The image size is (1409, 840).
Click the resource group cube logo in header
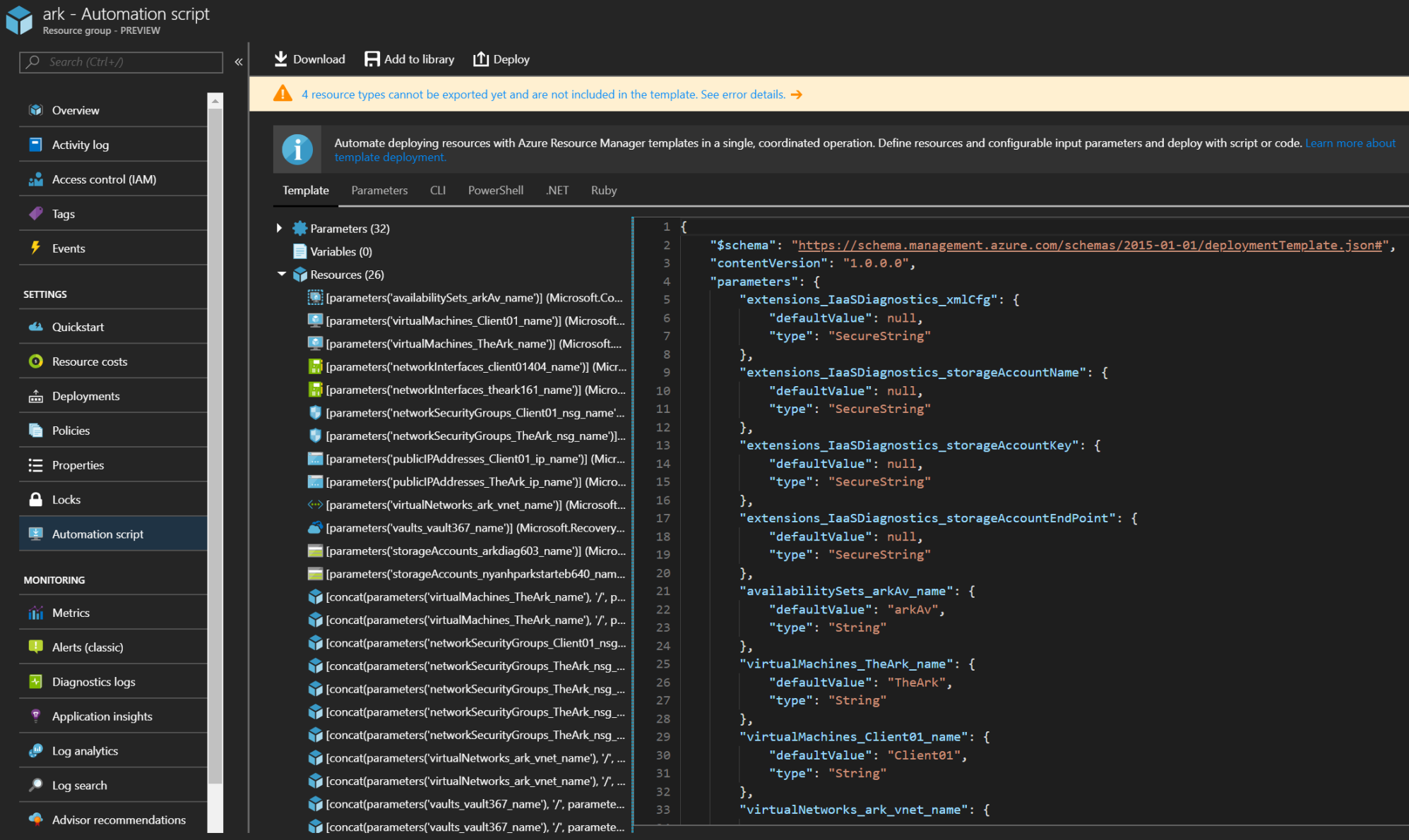19,20
